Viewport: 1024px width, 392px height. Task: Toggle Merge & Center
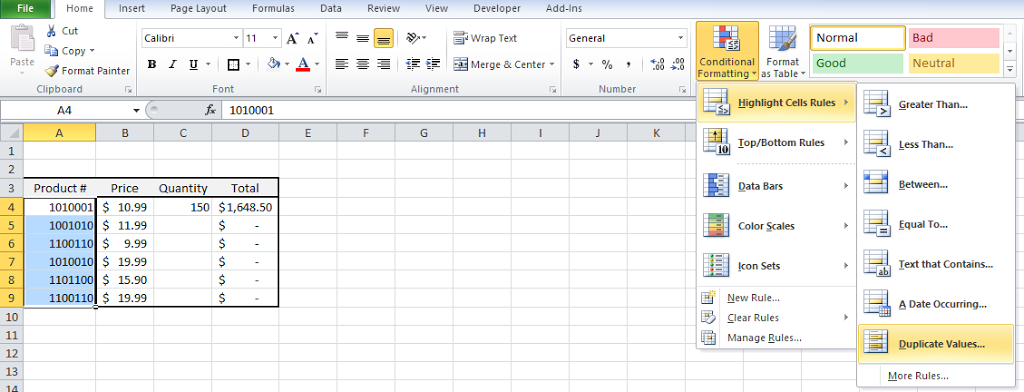click(x=500, y=64)
